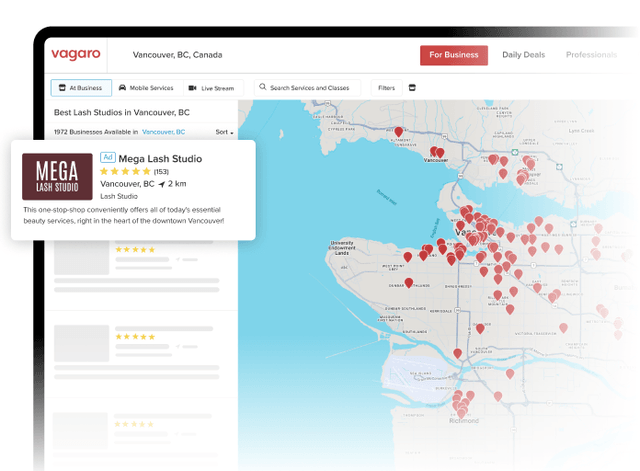
Task: Select the Live Stream tab
Action: pos(212,88)
